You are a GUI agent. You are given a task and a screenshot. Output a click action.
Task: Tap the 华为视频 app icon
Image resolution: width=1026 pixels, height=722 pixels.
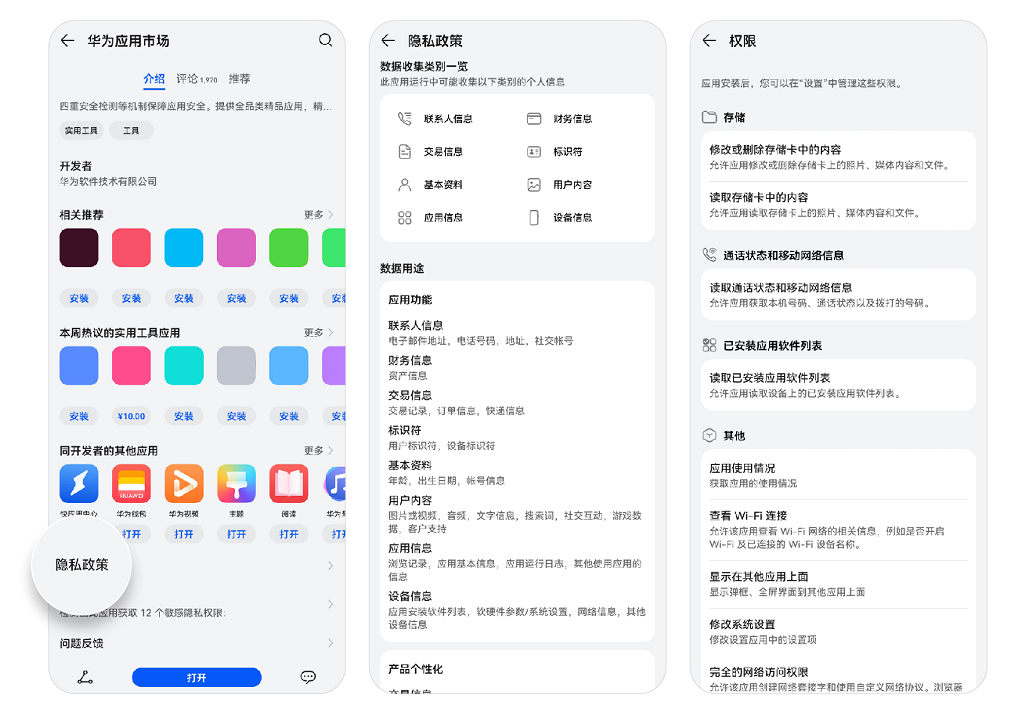pyautogui.click(x=184, y=484)
